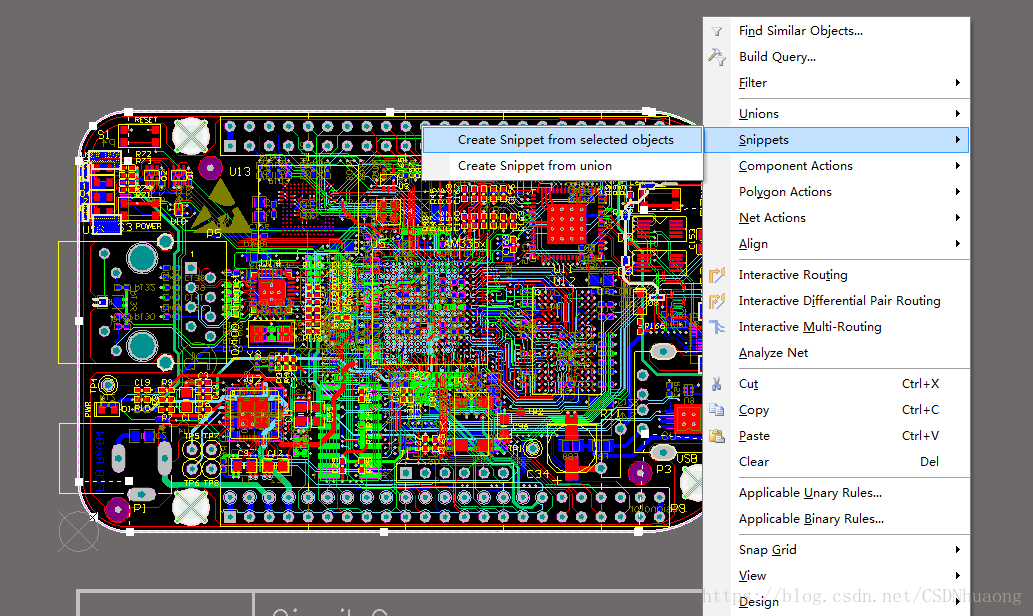
Task: Expand the Unions submenu
Action: coord(758,114)
